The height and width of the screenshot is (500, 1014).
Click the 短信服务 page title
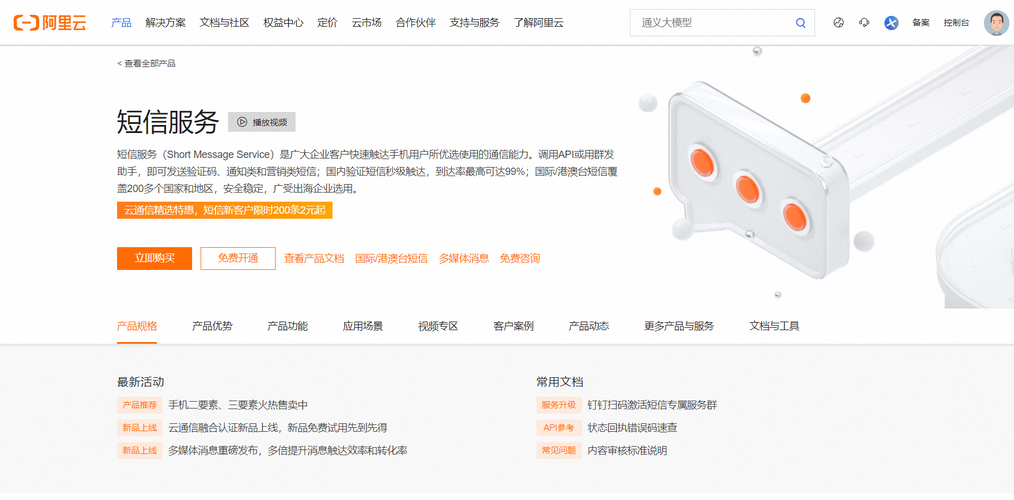click(x=168, y=122)
